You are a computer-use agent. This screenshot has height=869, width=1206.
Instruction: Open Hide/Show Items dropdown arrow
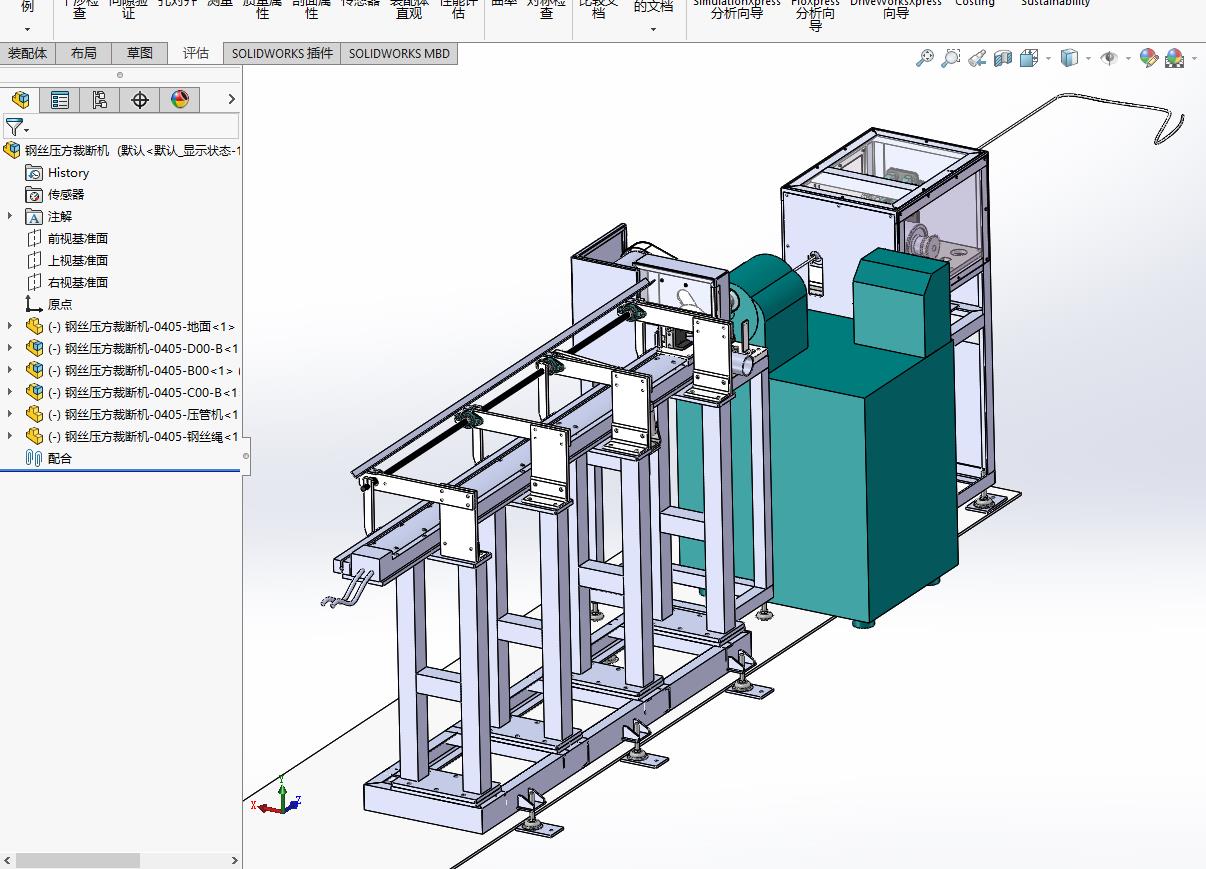click(1128, 58)
